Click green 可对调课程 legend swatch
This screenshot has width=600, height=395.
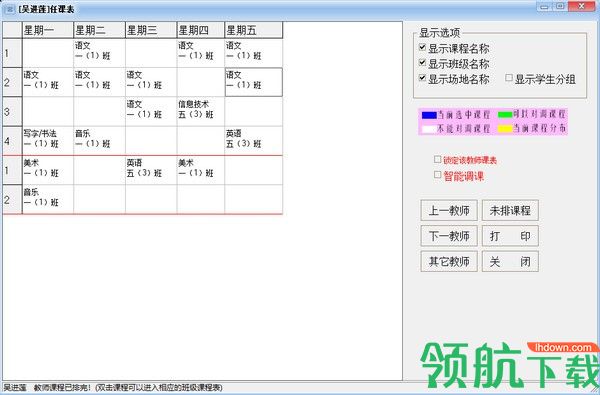[x=505, y=114]
